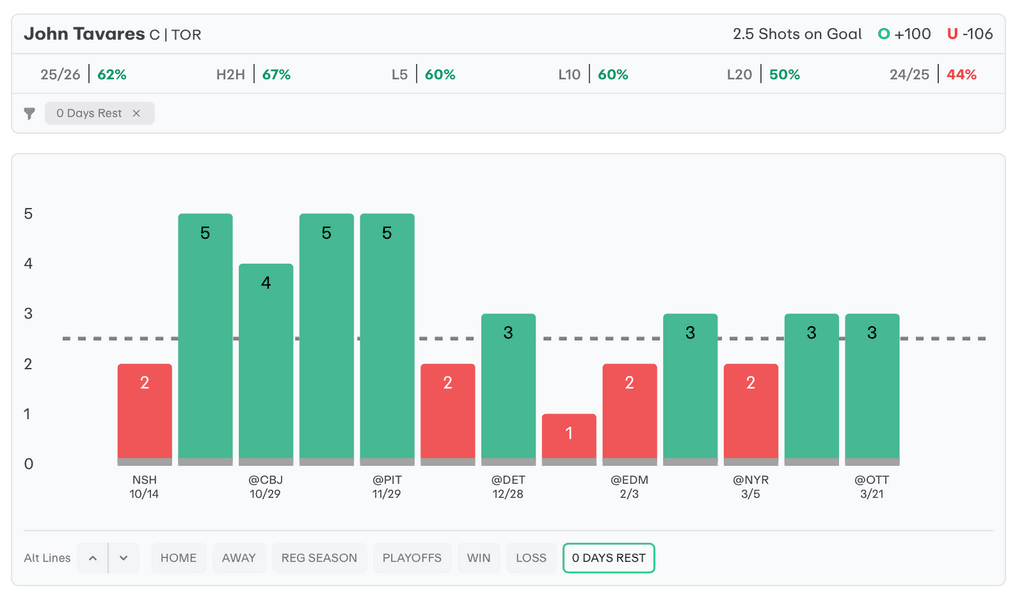The height and width of the screenshot is (599, 1024).
Task: Raise alt line with up chevron
Action: click(x=93, y=558)
